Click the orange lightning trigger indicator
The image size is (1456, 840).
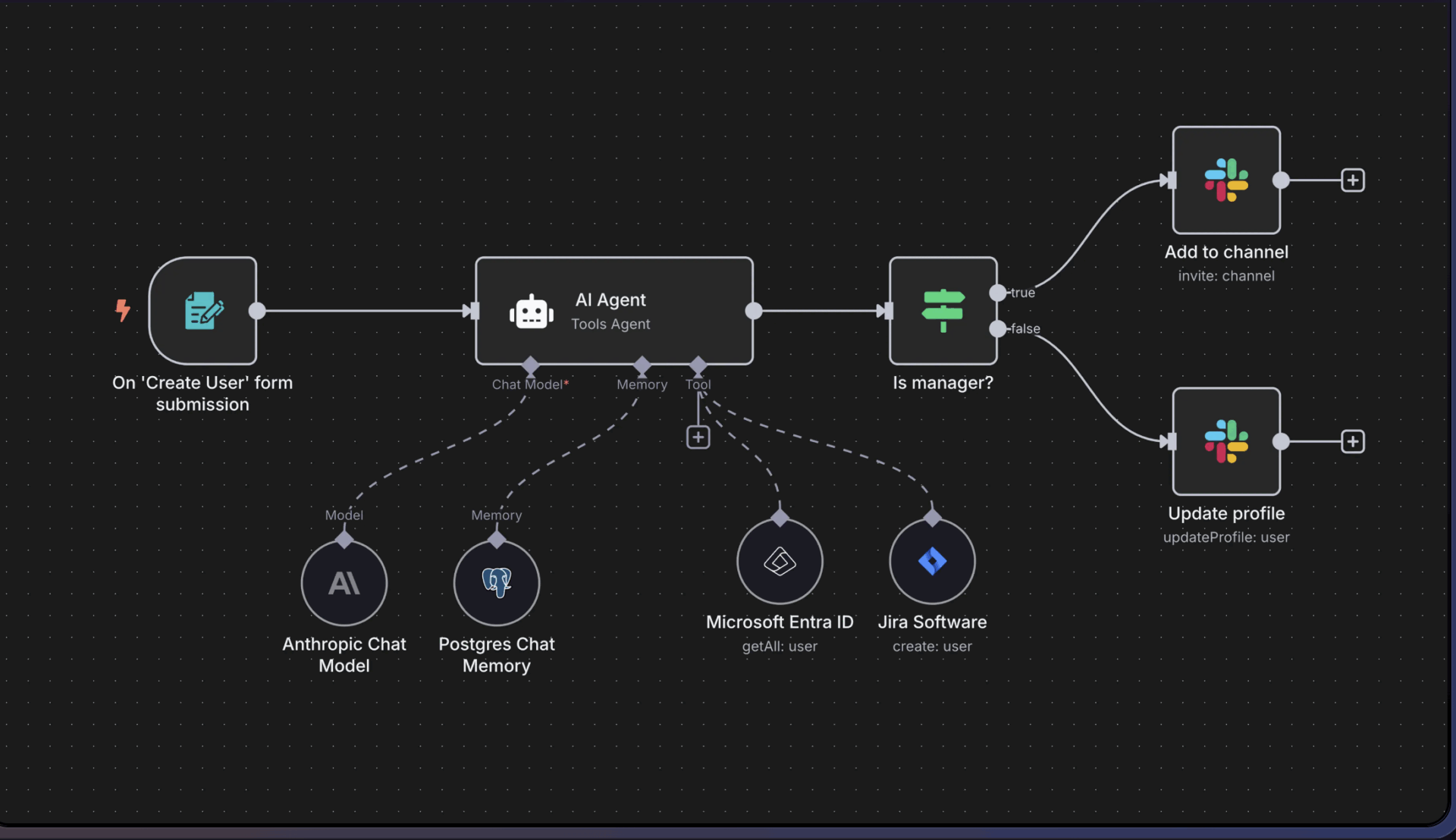[122, 309]
